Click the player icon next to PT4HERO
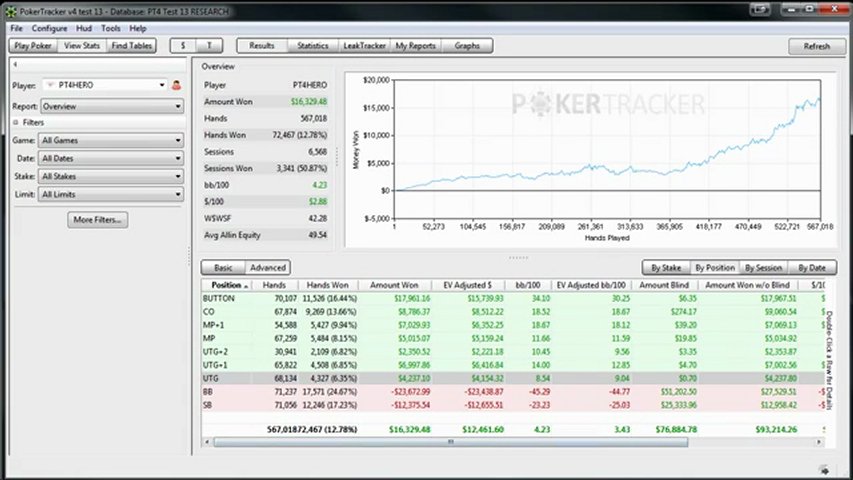This screenshot has width=853, height=480. coord(176,85)
